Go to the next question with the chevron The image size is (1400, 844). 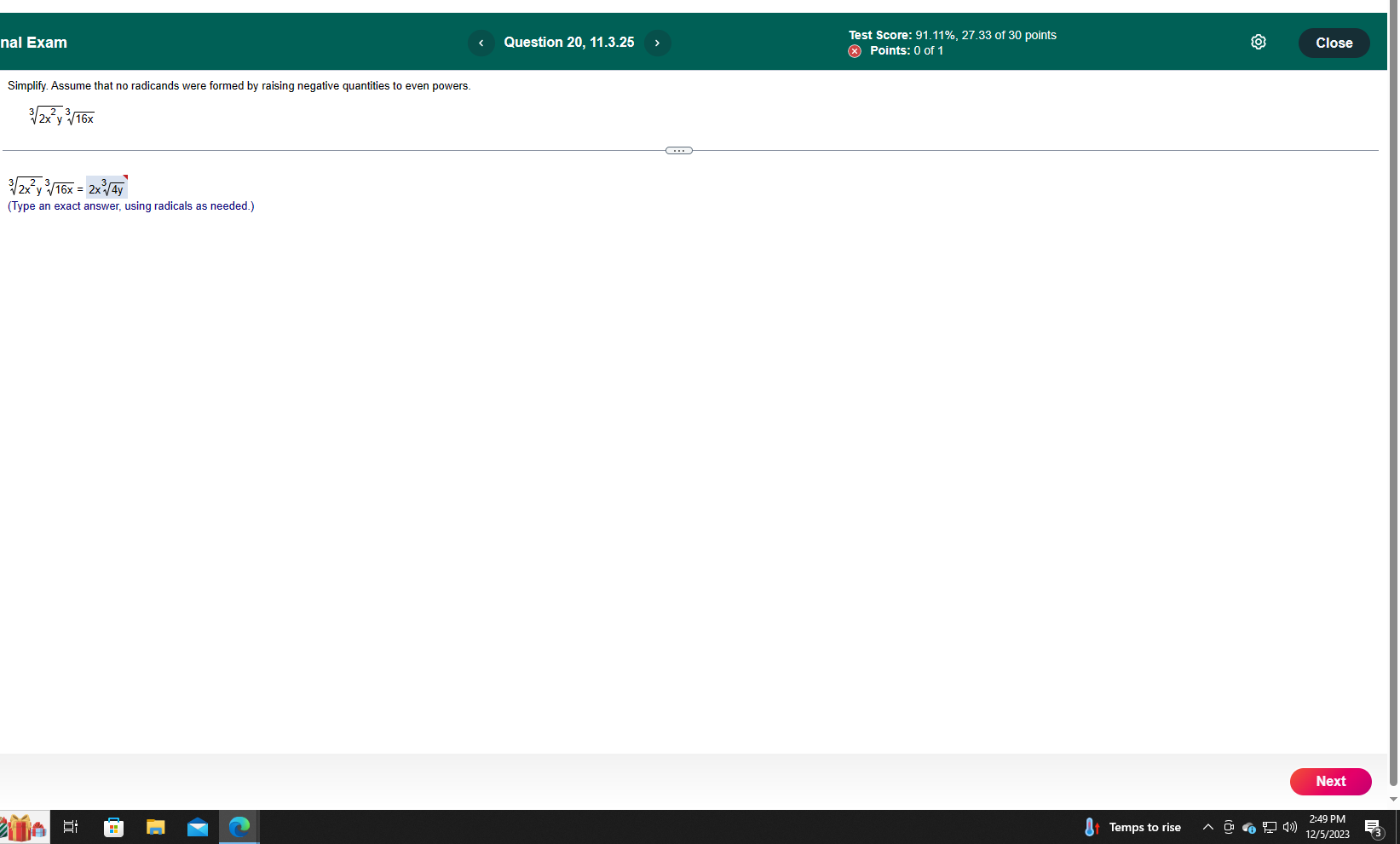pyautogui.click(x=657, y=43)
